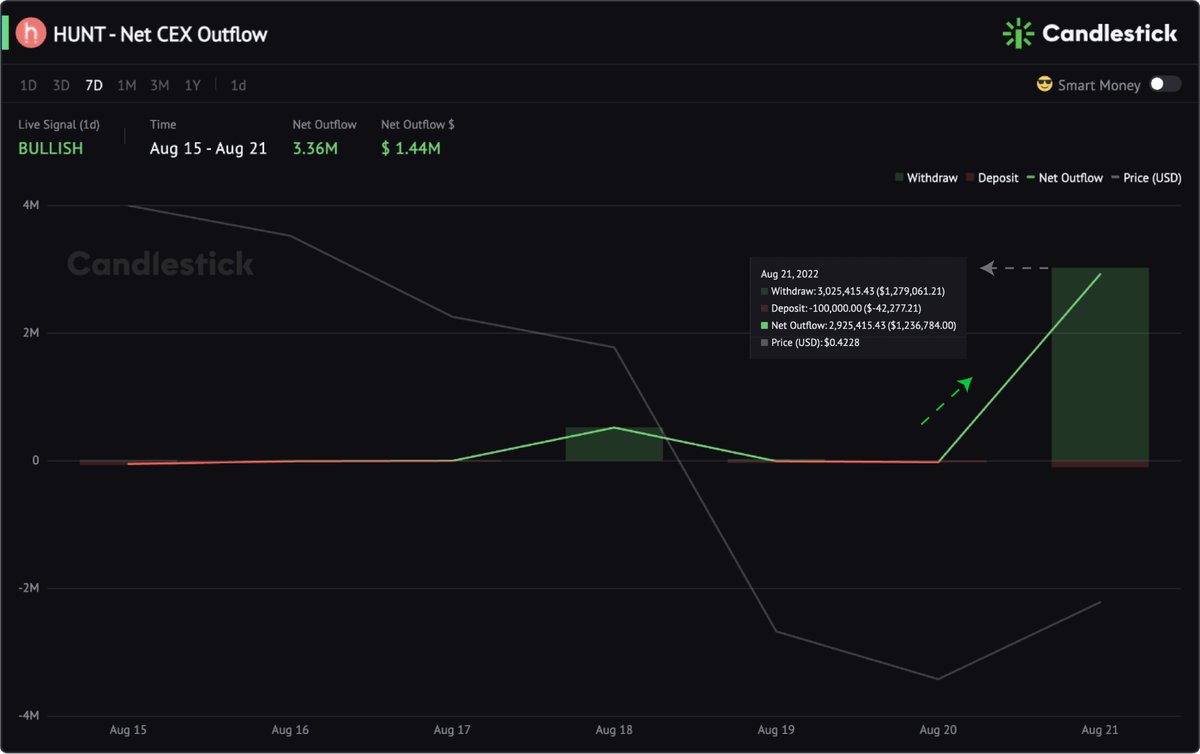This screenshot has height=754, width=1200.
Task: Click the tooltip date Aug 21, 2022
Action: 790,273
